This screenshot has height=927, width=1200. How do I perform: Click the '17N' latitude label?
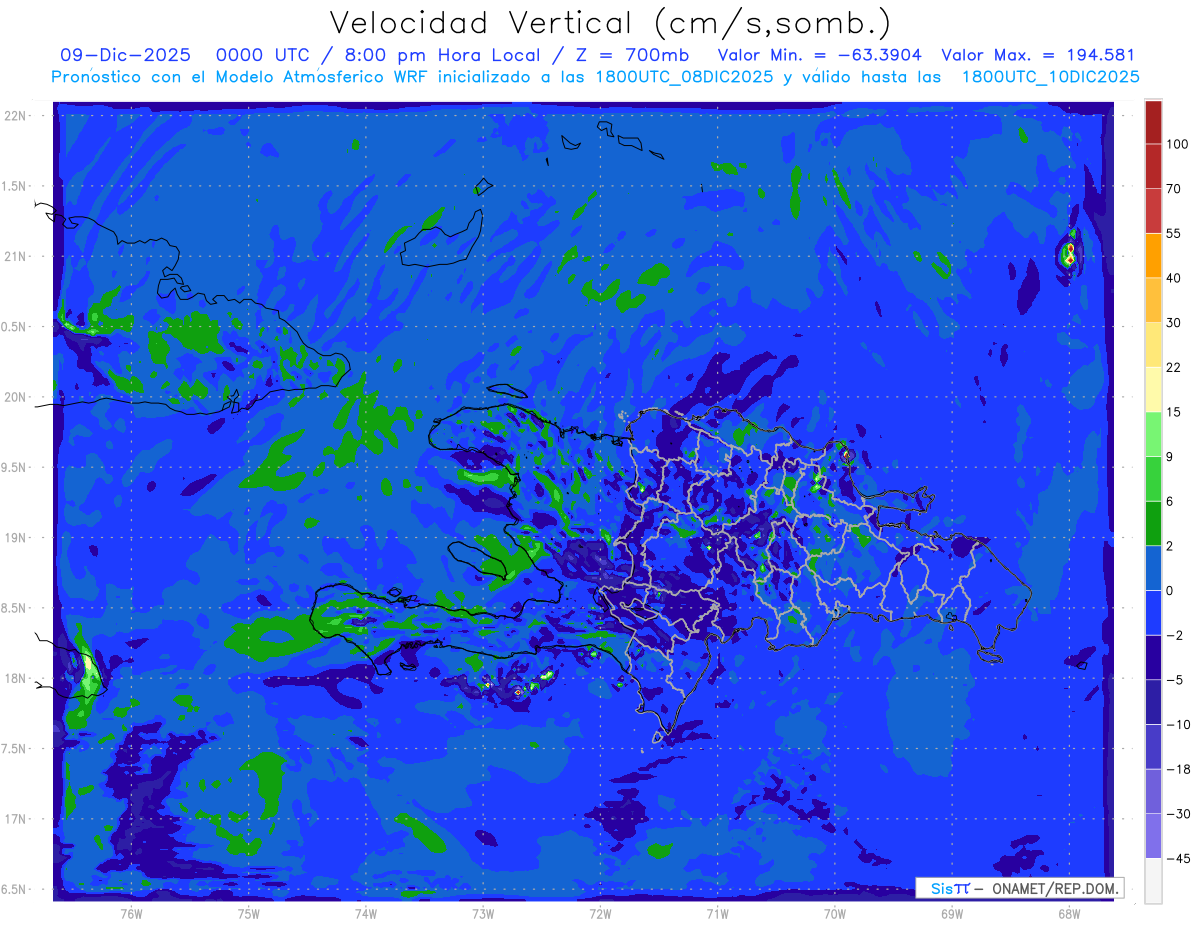pos(16,819)
